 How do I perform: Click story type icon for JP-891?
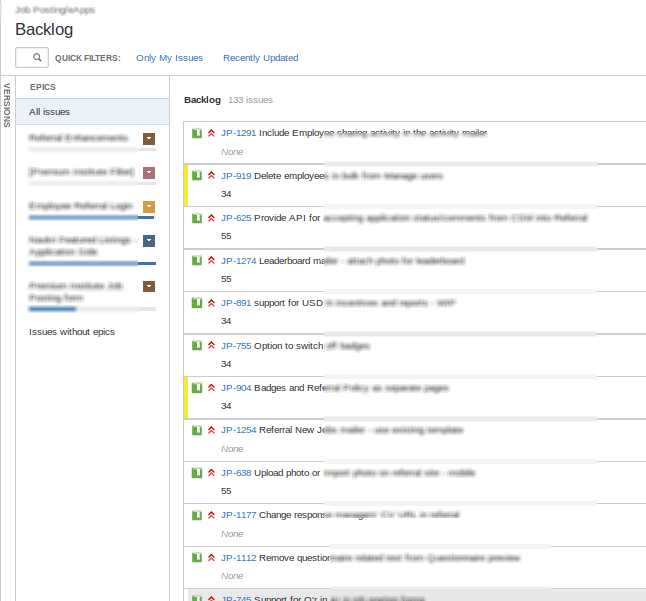[x=197, y=303]
